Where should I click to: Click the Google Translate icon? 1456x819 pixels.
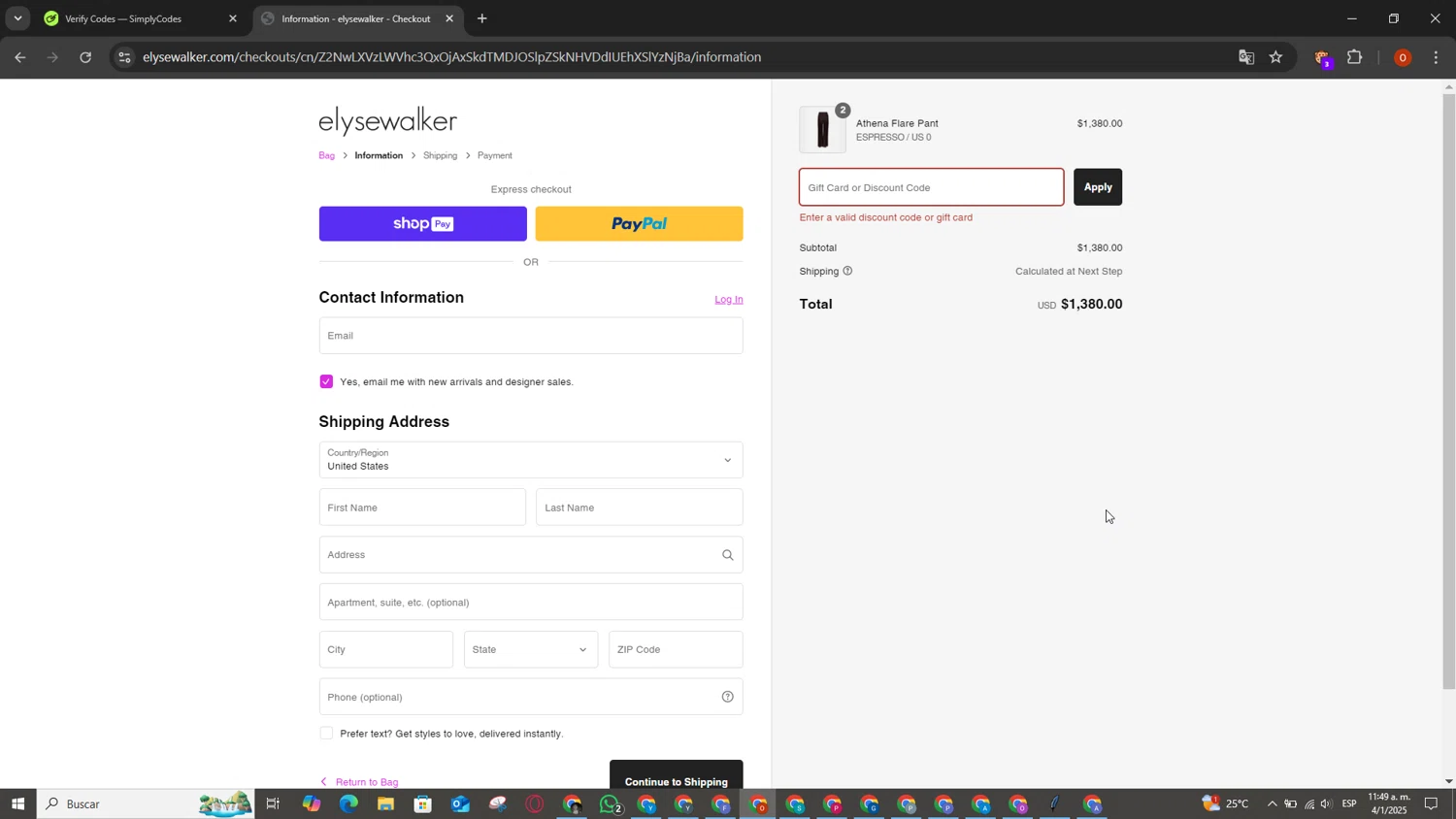(1246, 57)
